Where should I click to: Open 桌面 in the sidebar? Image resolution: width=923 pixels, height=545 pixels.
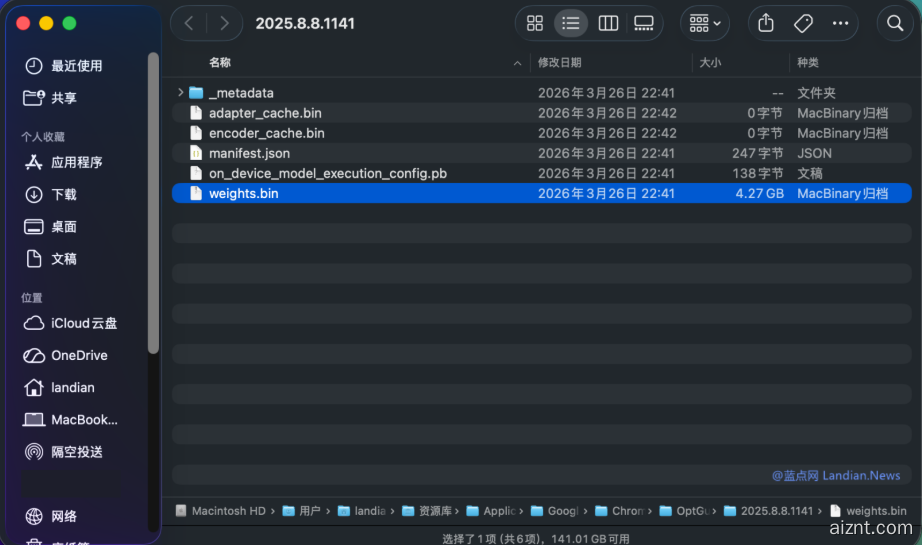[51, 227]
